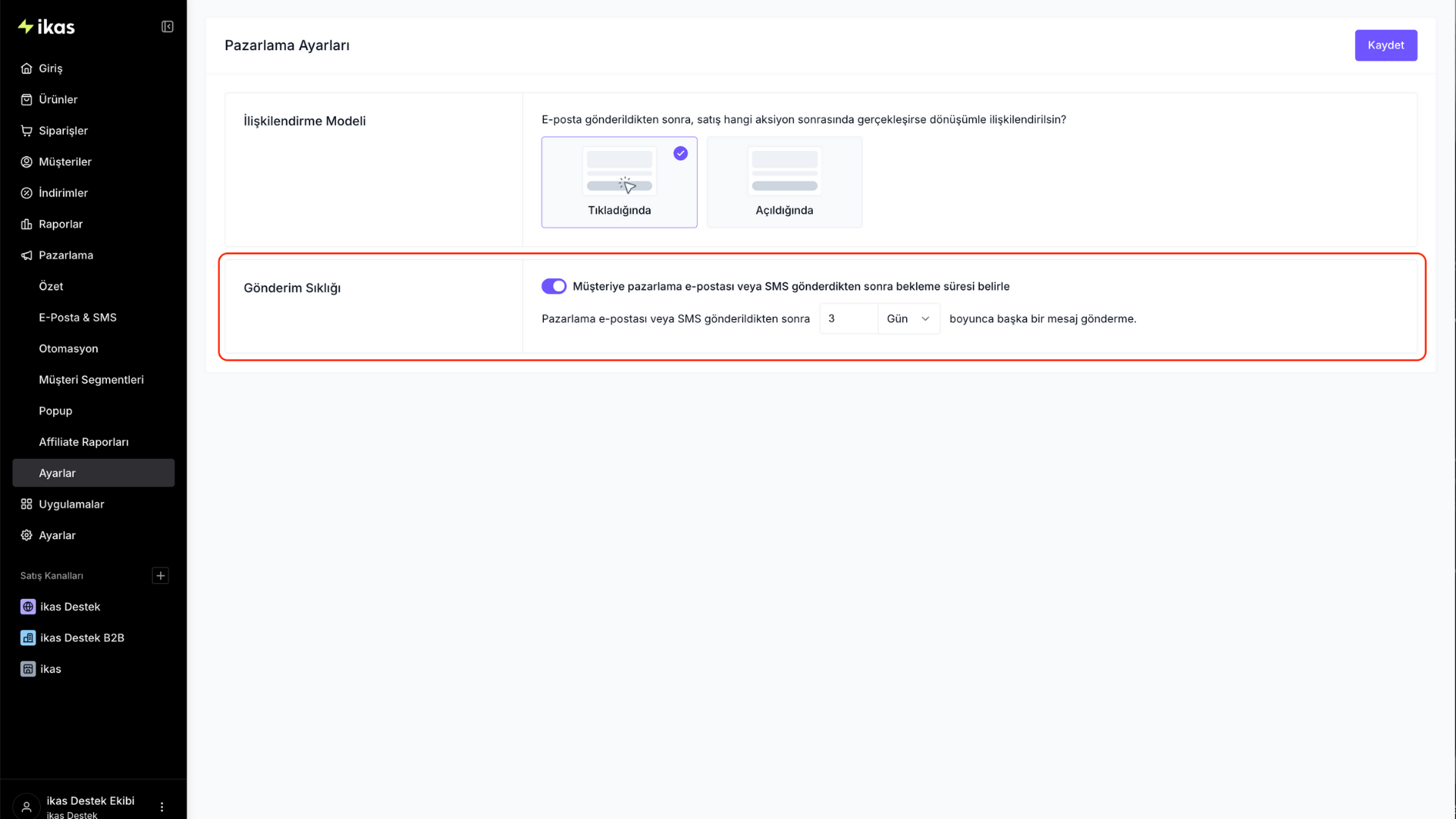The width and height of the screenshot is (1456, 819).
Task: Go to the Özet submenu
Action: tap(93, 286)
